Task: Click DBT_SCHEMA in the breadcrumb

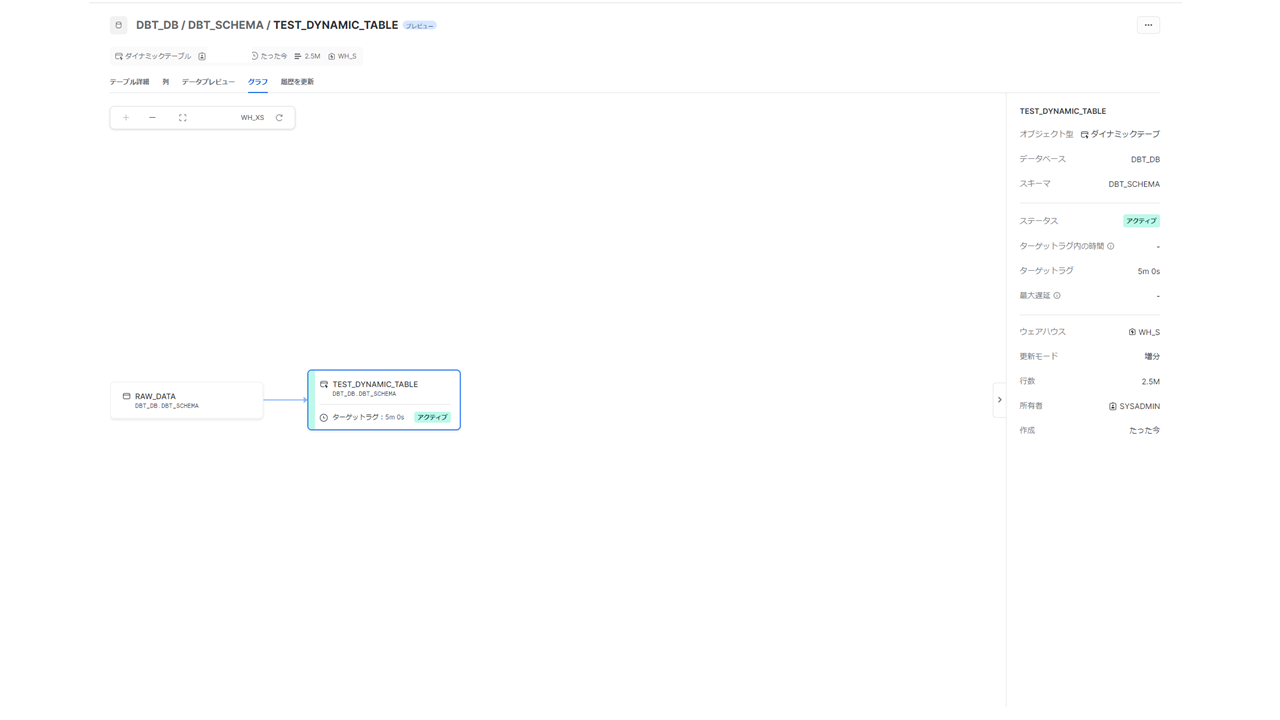Action: [226, 25]
